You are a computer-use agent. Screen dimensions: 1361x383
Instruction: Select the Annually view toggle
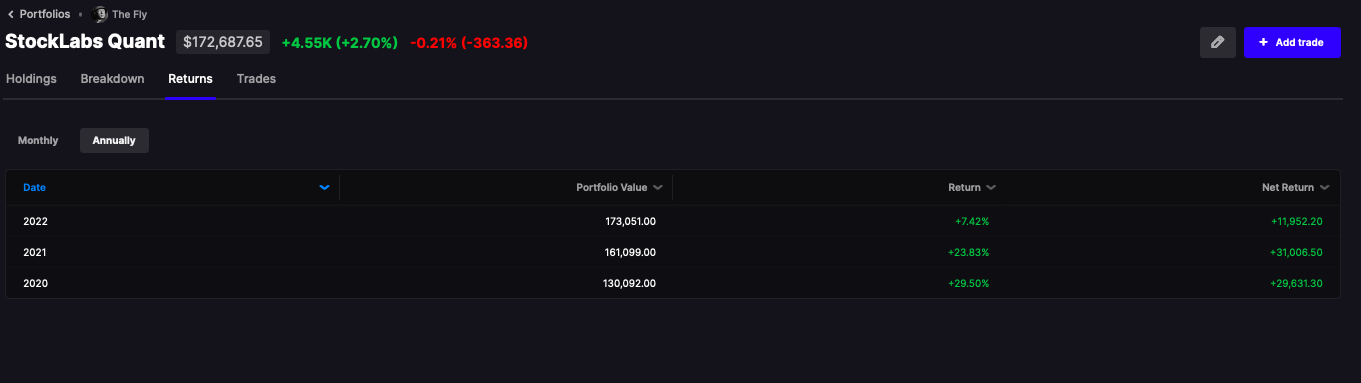[114, 141]
